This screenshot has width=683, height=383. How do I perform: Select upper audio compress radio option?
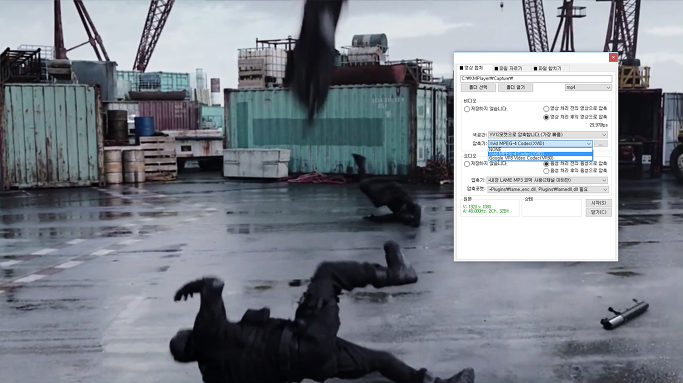pyautogui.click(x=546, y=164)
